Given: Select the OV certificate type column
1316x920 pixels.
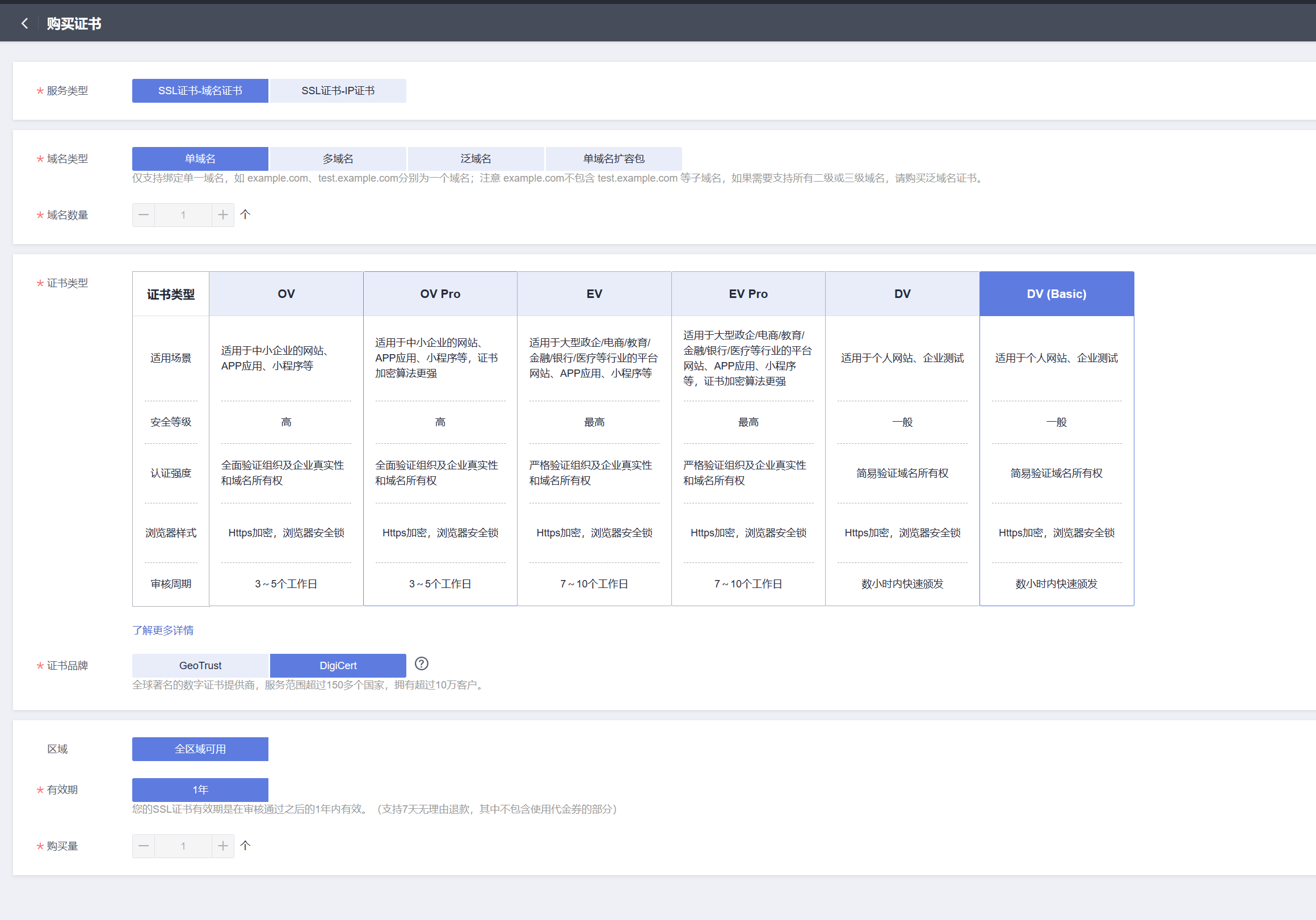Looking at the screenshot, I should coord(286,294).
